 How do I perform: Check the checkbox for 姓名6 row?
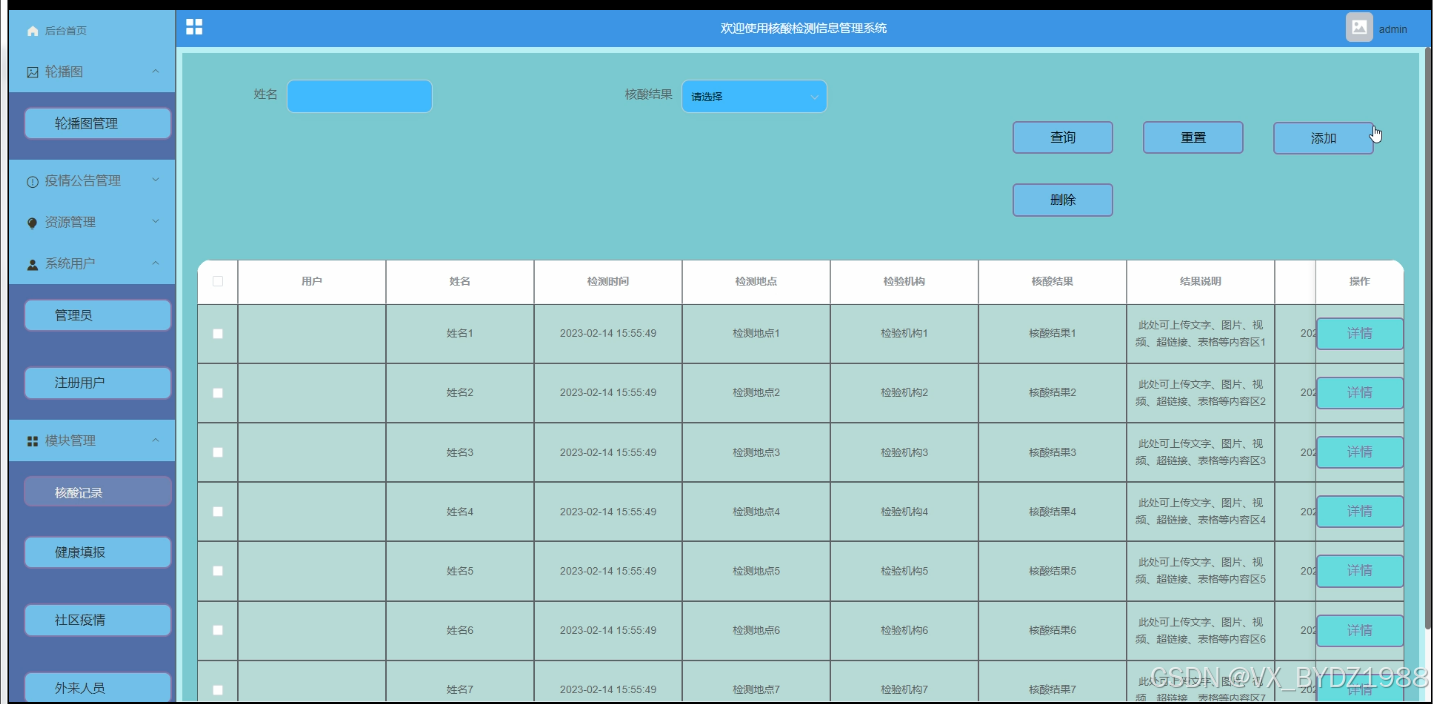point(217,630)
